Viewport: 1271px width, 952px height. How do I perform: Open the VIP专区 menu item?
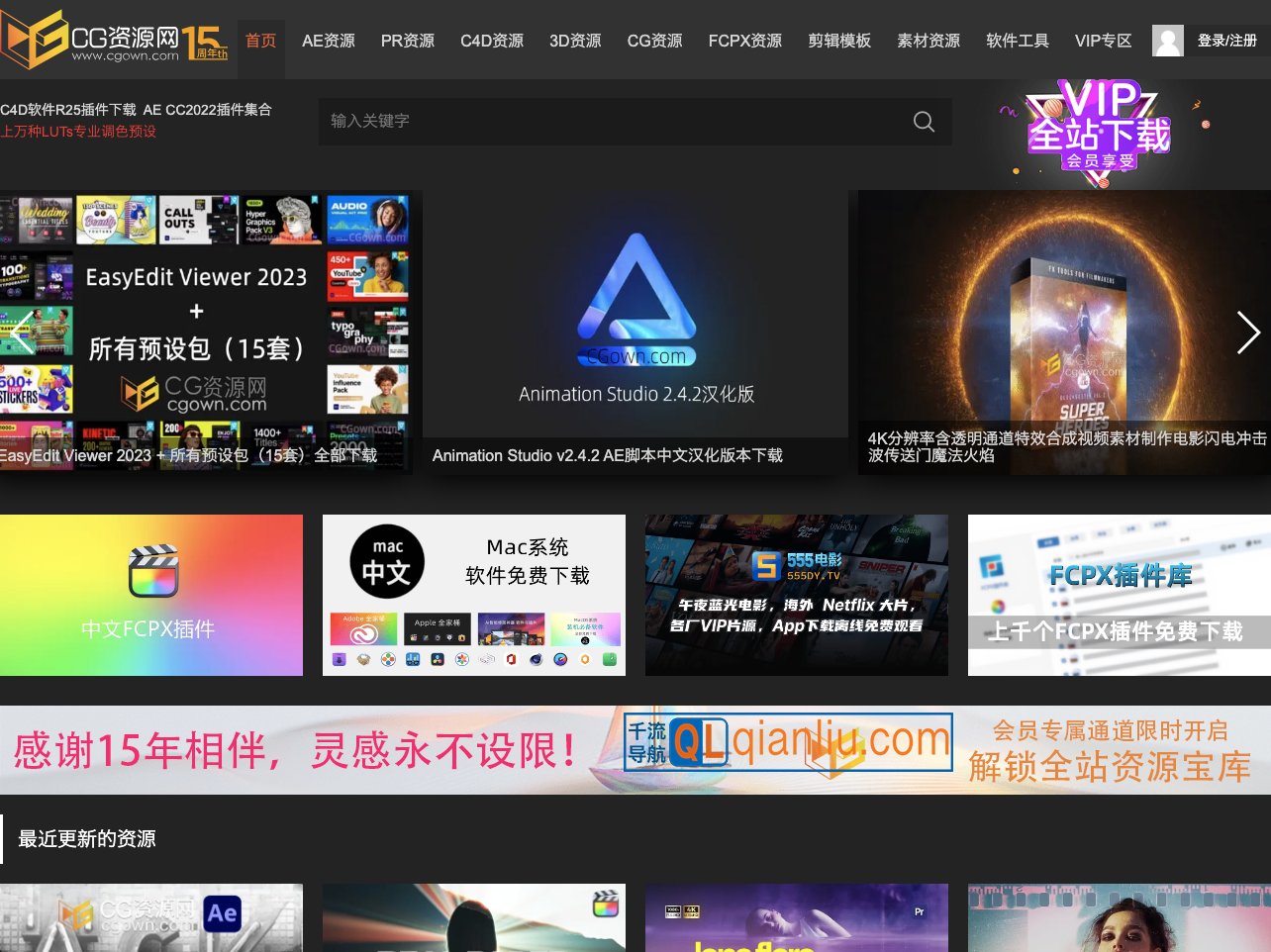click(x=1103, y=41)
